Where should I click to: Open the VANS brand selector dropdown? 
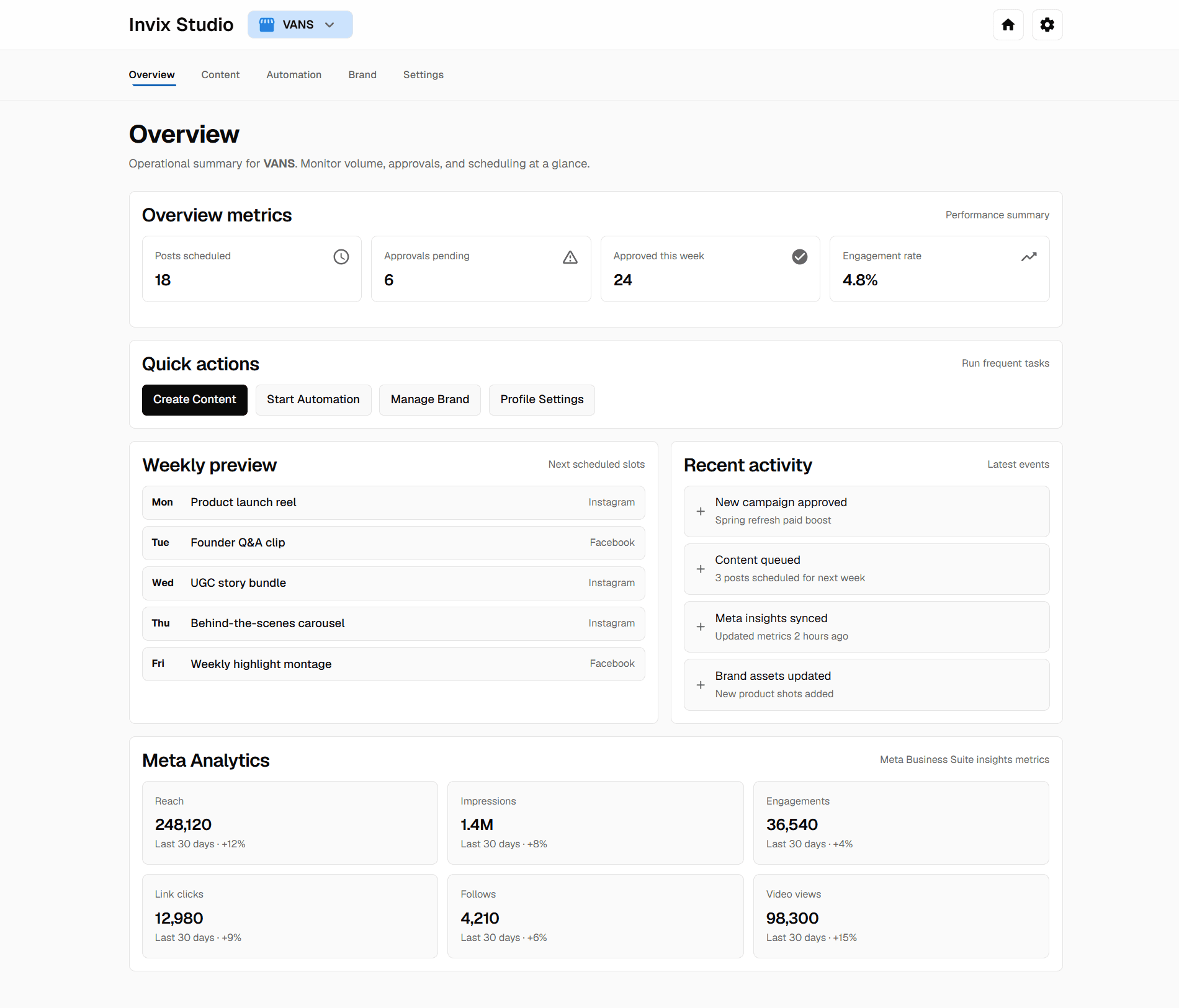tap(300, 25)
